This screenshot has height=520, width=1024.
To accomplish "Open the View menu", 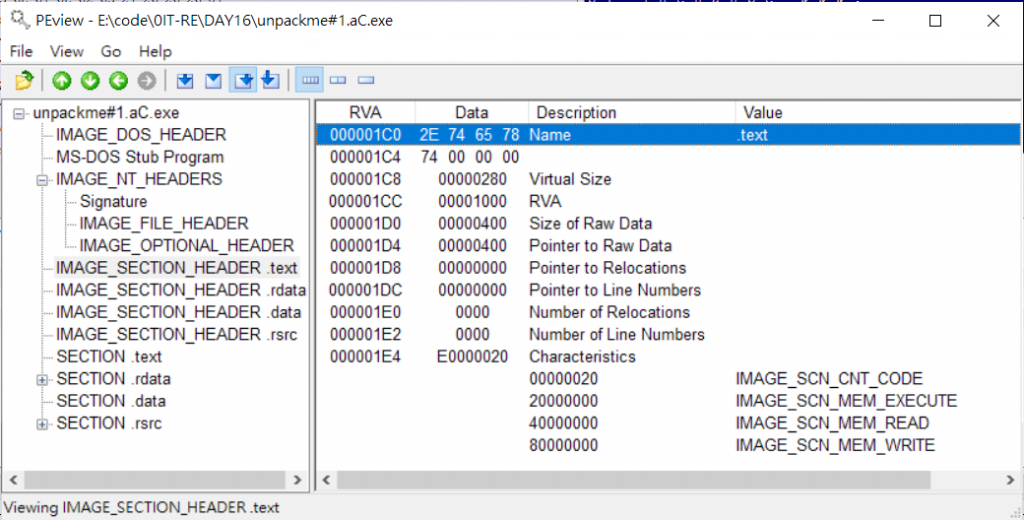I will tap(67, 51).
